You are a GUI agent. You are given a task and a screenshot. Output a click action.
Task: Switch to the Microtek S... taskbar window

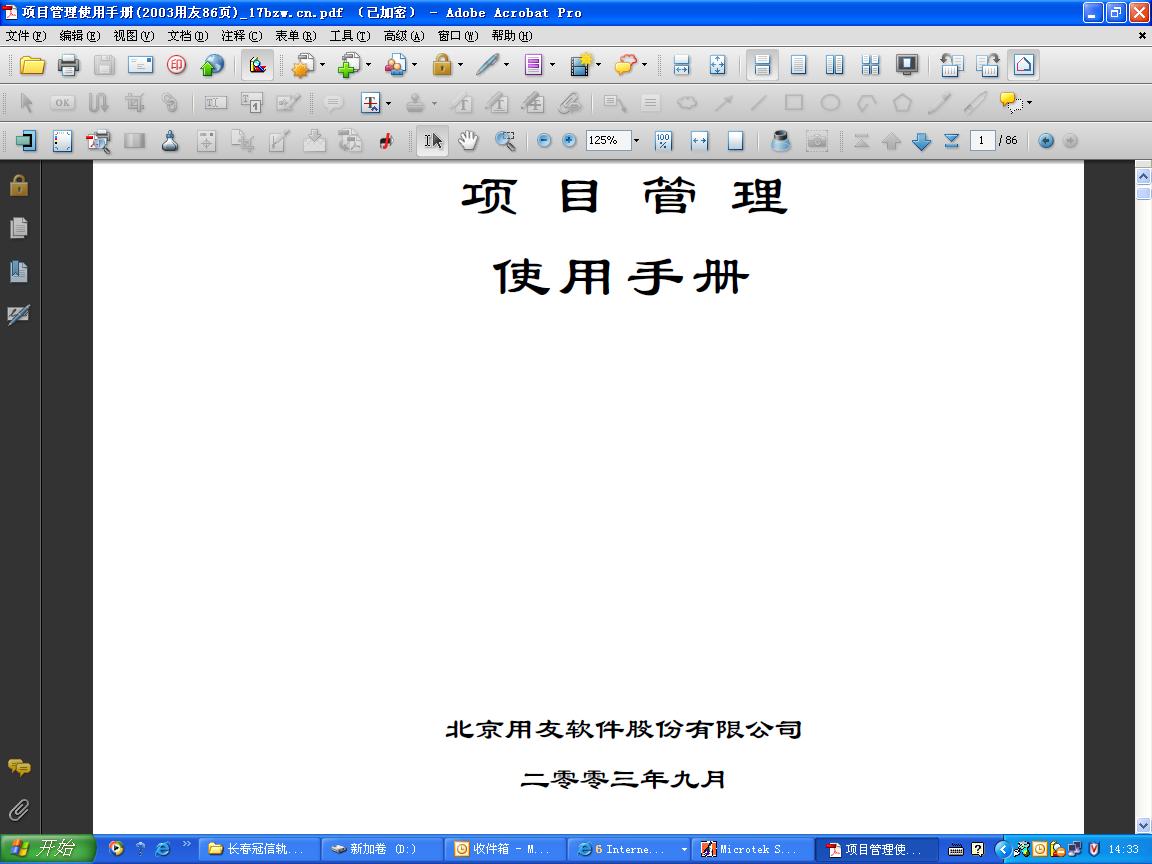coord(752,849)
